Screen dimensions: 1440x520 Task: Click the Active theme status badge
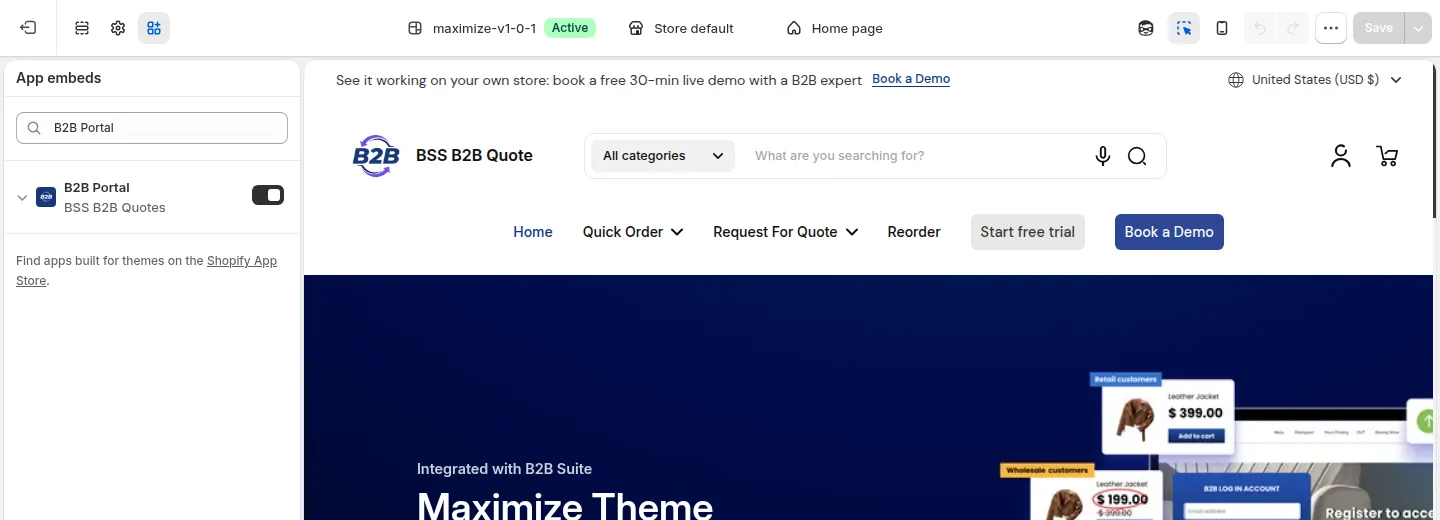pyautogui.click(x=570, y=28)
